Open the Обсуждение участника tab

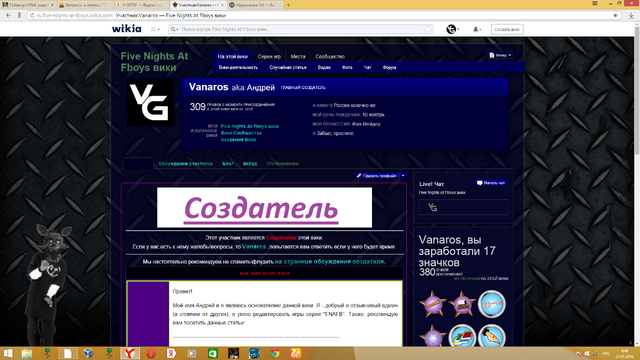[x=186, y=164]
